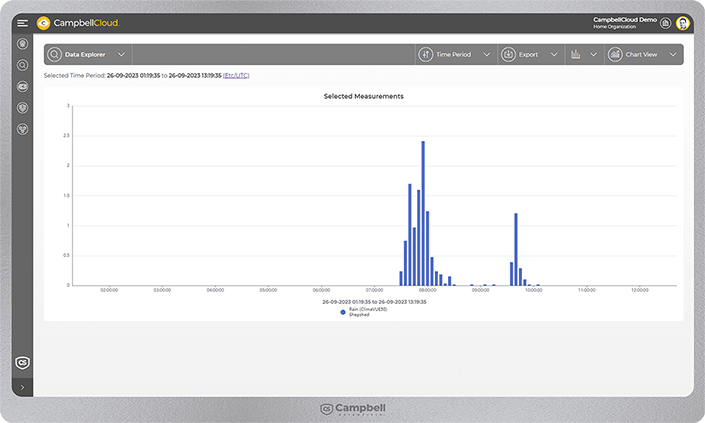Open the Export dropdown
705x423 pixels.
(529, 55)
